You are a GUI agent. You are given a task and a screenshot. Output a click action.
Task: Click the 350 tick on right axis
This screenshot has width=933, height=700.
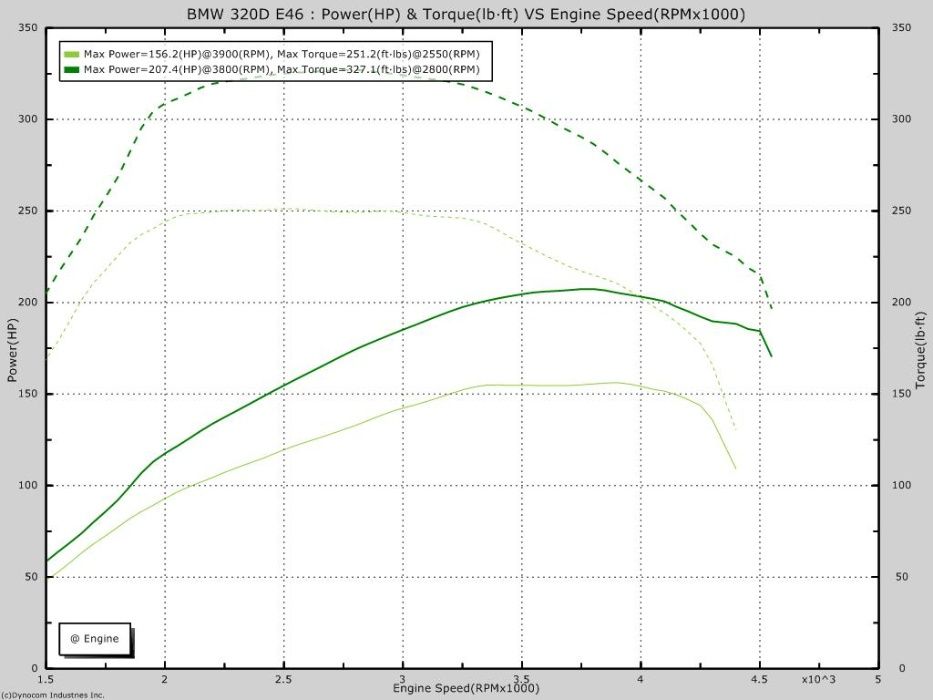point(901,27)
